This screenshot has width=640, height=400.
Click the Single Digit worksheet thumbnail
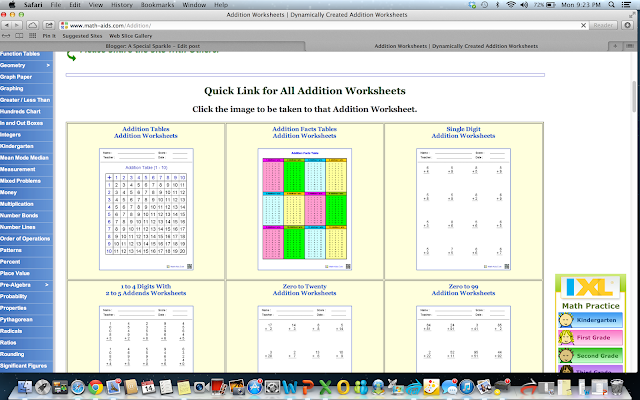(463, 209)
